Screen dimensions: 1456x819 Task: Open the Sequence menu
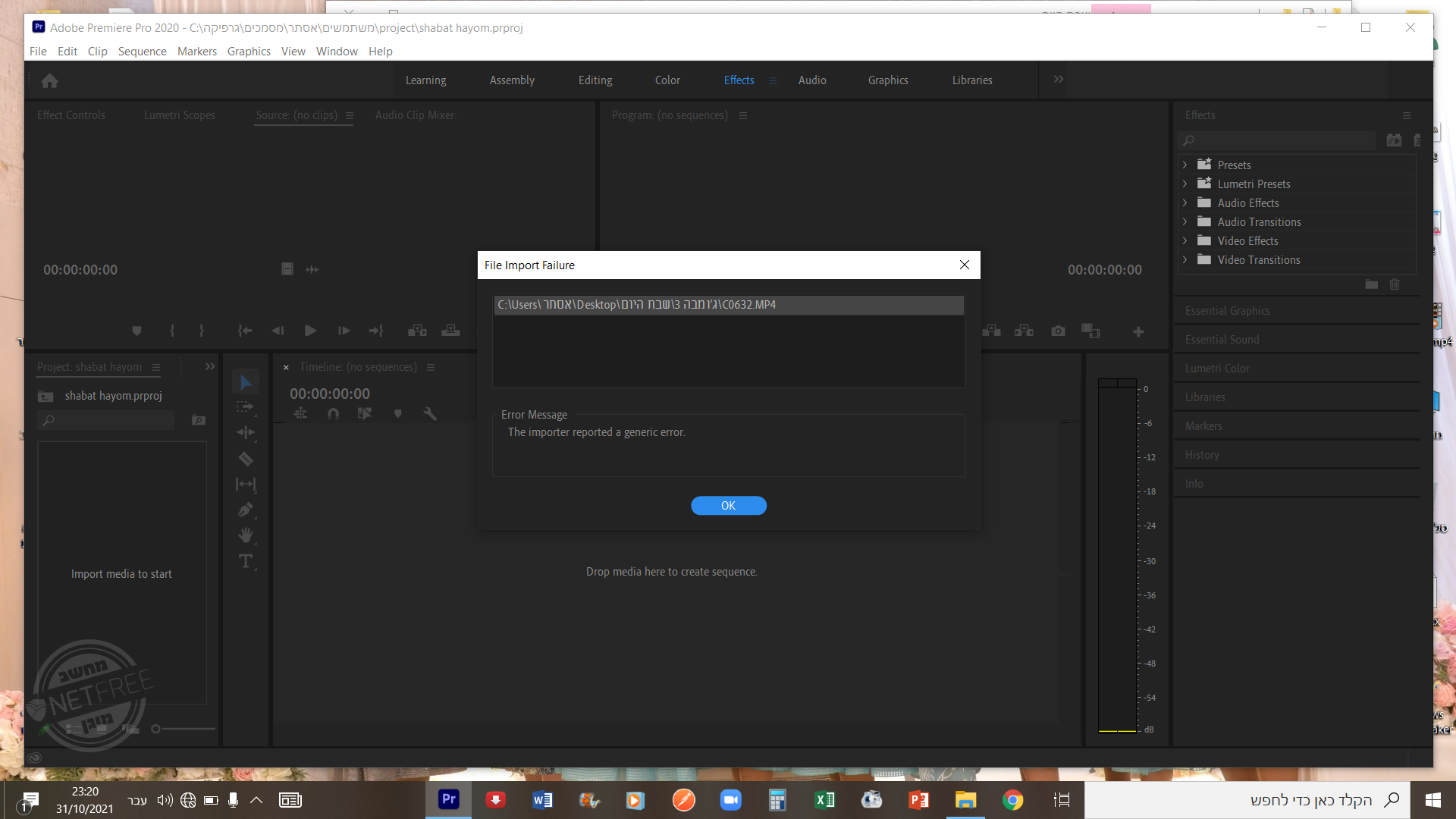[x=142, y=51]
